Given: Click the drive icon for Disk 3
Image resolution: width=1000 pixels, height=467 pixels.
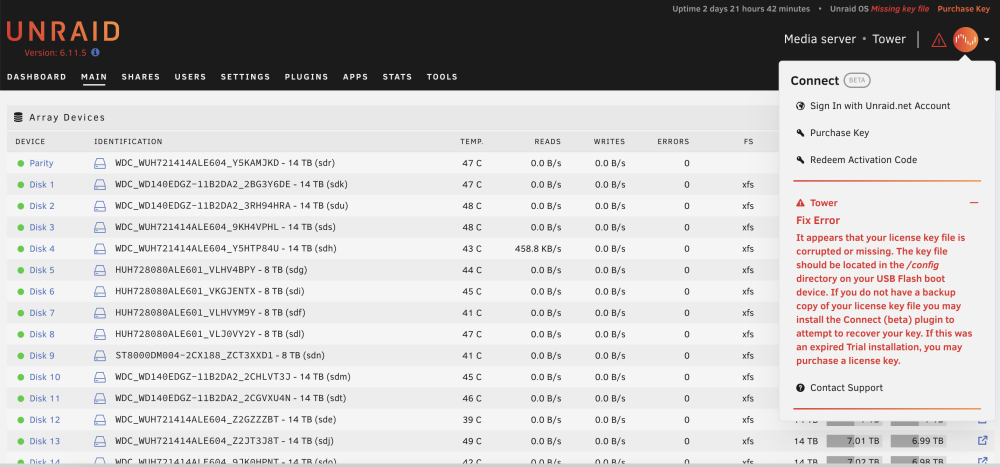Looking at the screenshot, I should click(99, 227).
